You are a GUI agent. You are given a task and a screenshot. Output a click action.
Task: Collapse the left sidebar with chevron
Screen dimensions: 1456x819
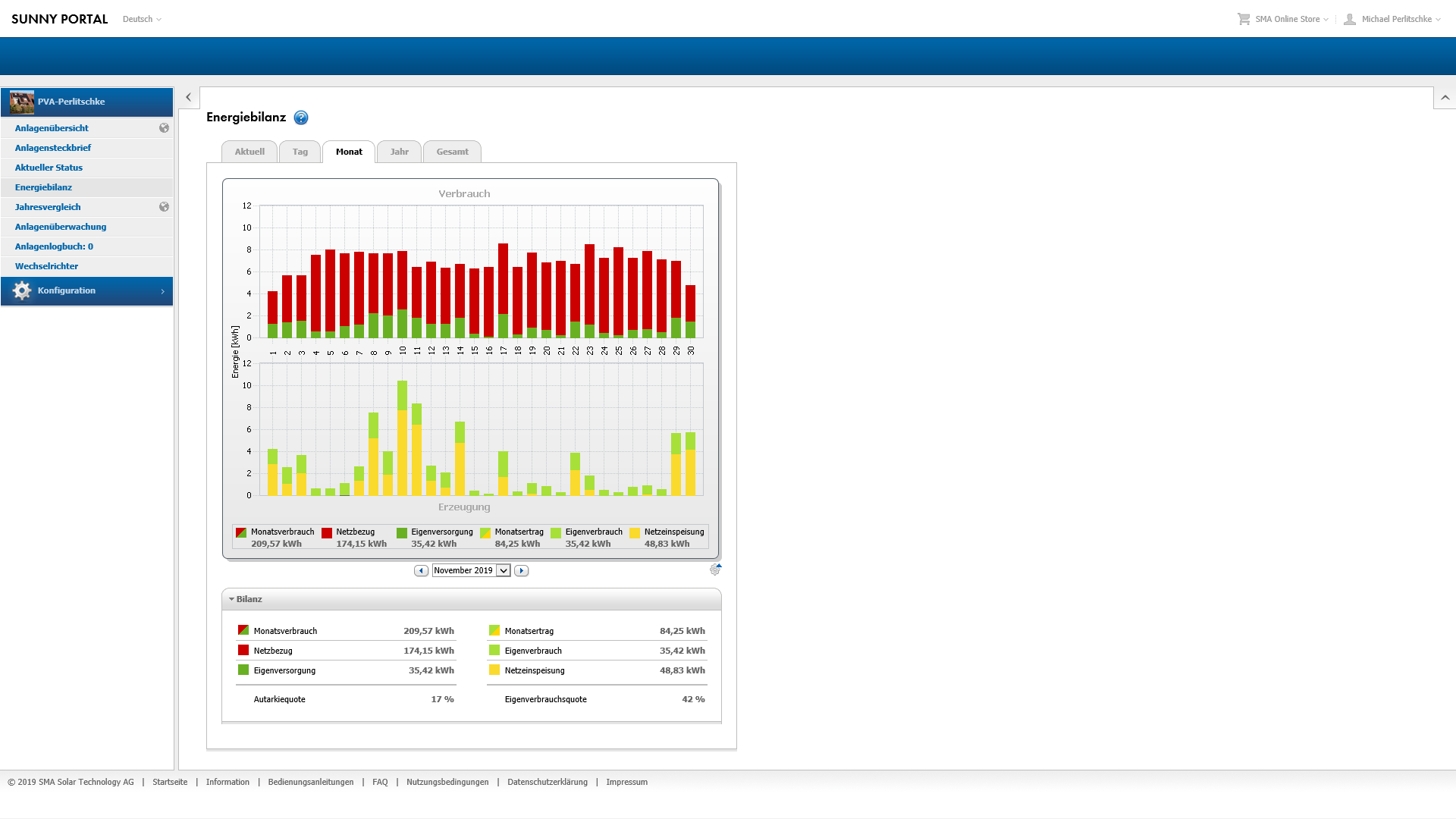189,97
